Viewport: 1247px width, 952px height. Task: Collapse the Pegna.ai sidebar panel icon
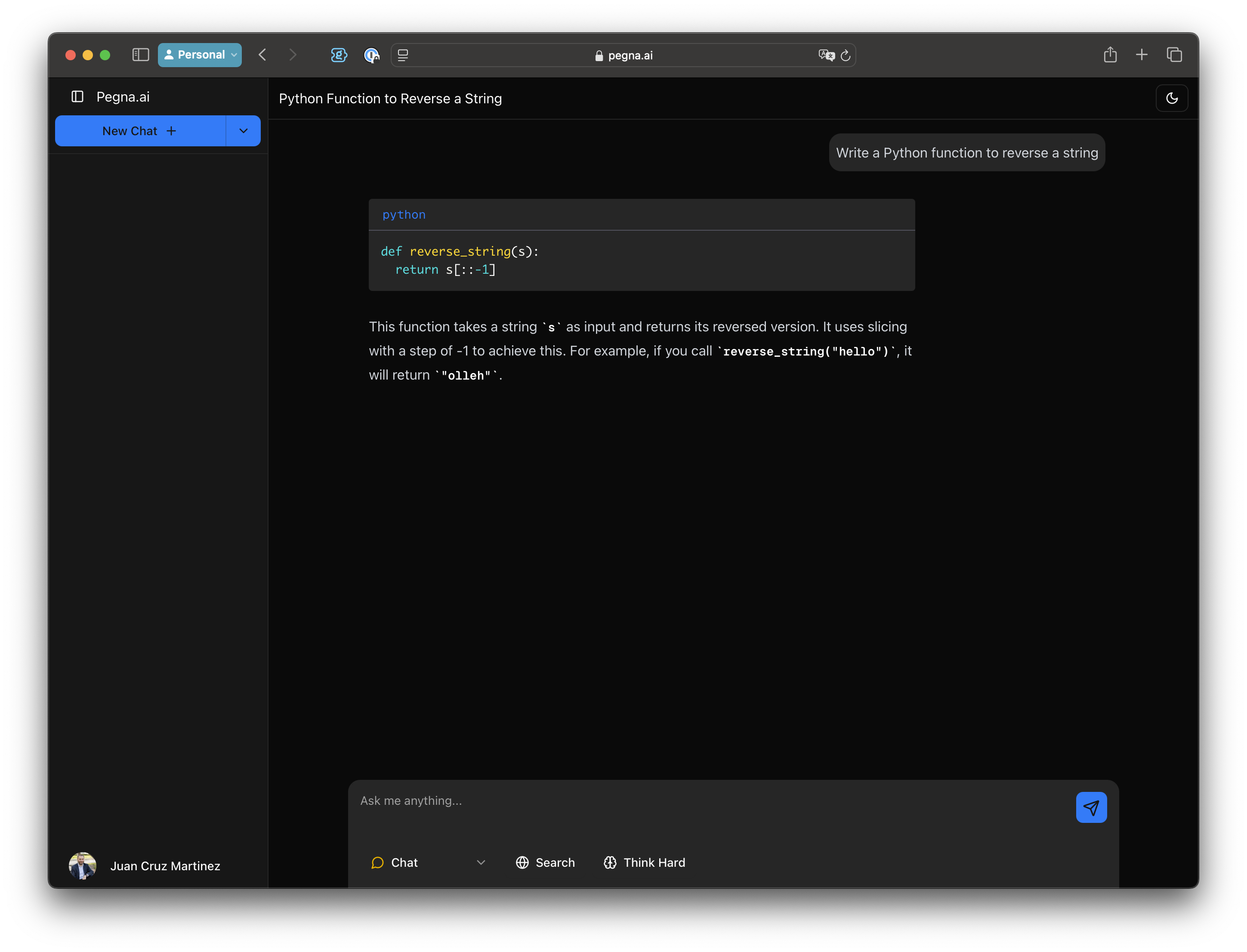pos(77,97)
